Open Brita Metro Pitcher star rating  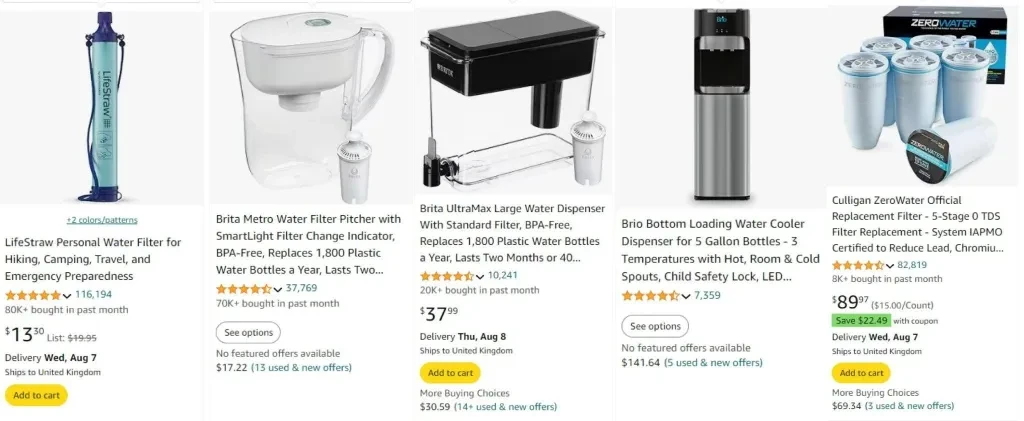tap(244, 288)
